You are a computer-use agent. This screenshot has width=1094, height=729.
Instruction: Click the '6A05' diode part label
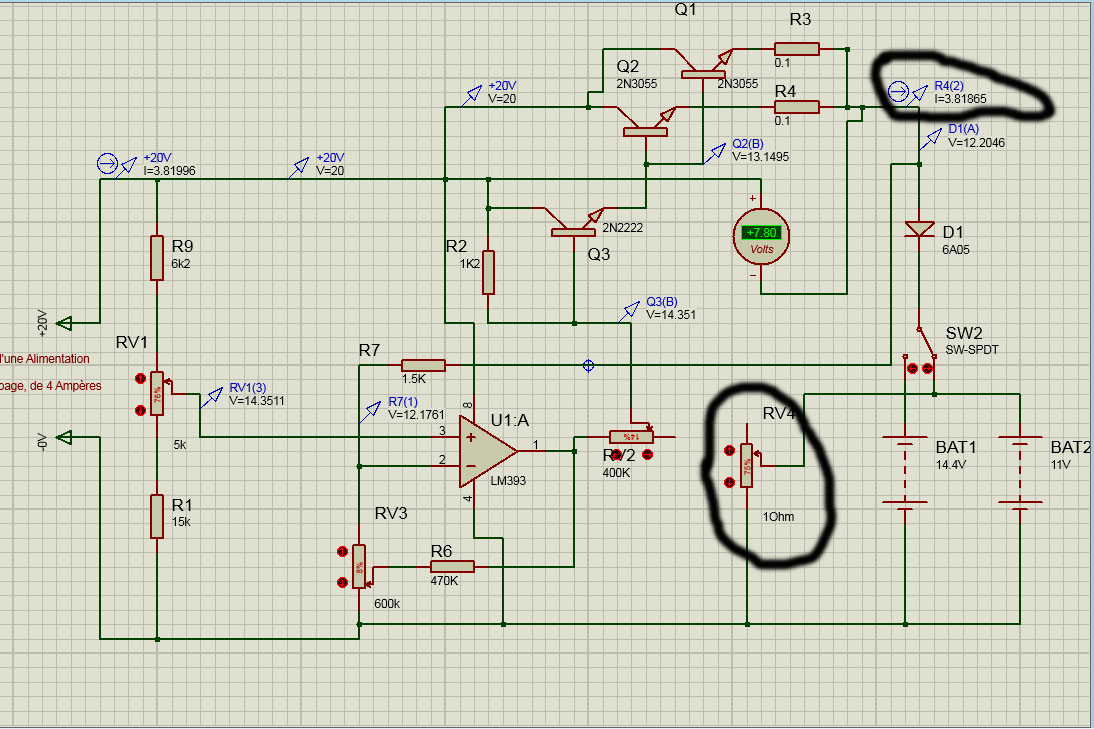[956, 250]
